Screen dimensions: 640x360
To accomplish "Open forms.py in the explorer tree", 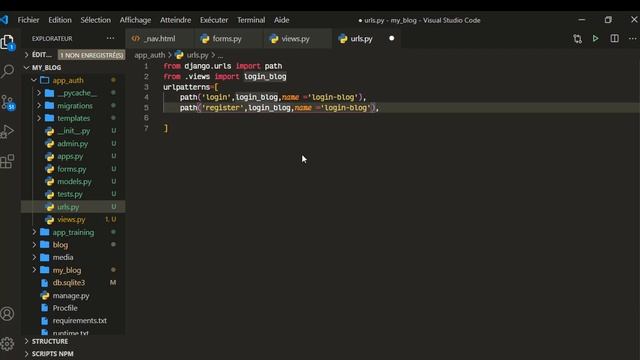I will (73, 169).
